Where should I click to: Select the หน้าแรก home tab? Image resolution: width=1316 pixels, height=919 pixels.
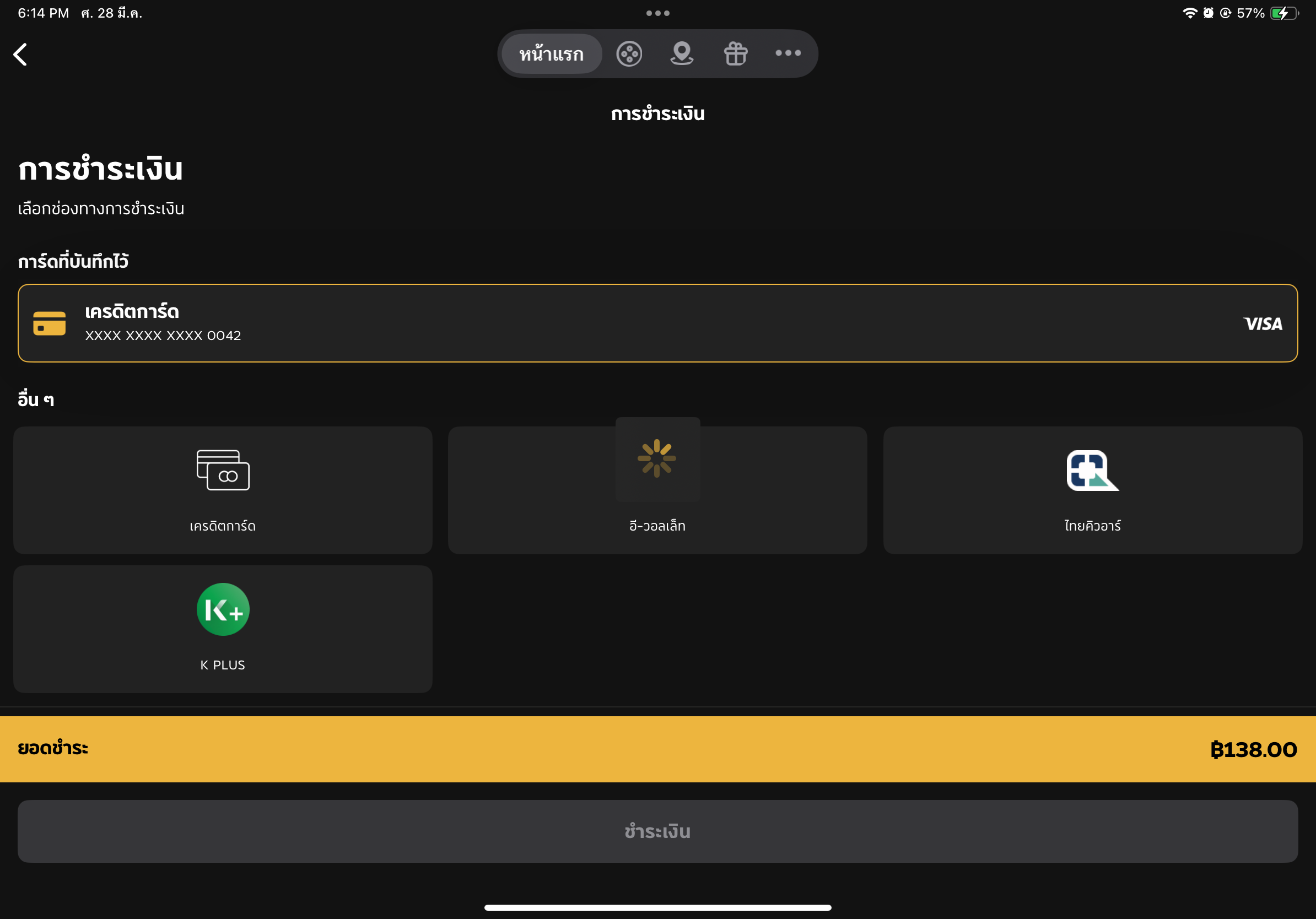click(x=552, y=54)
